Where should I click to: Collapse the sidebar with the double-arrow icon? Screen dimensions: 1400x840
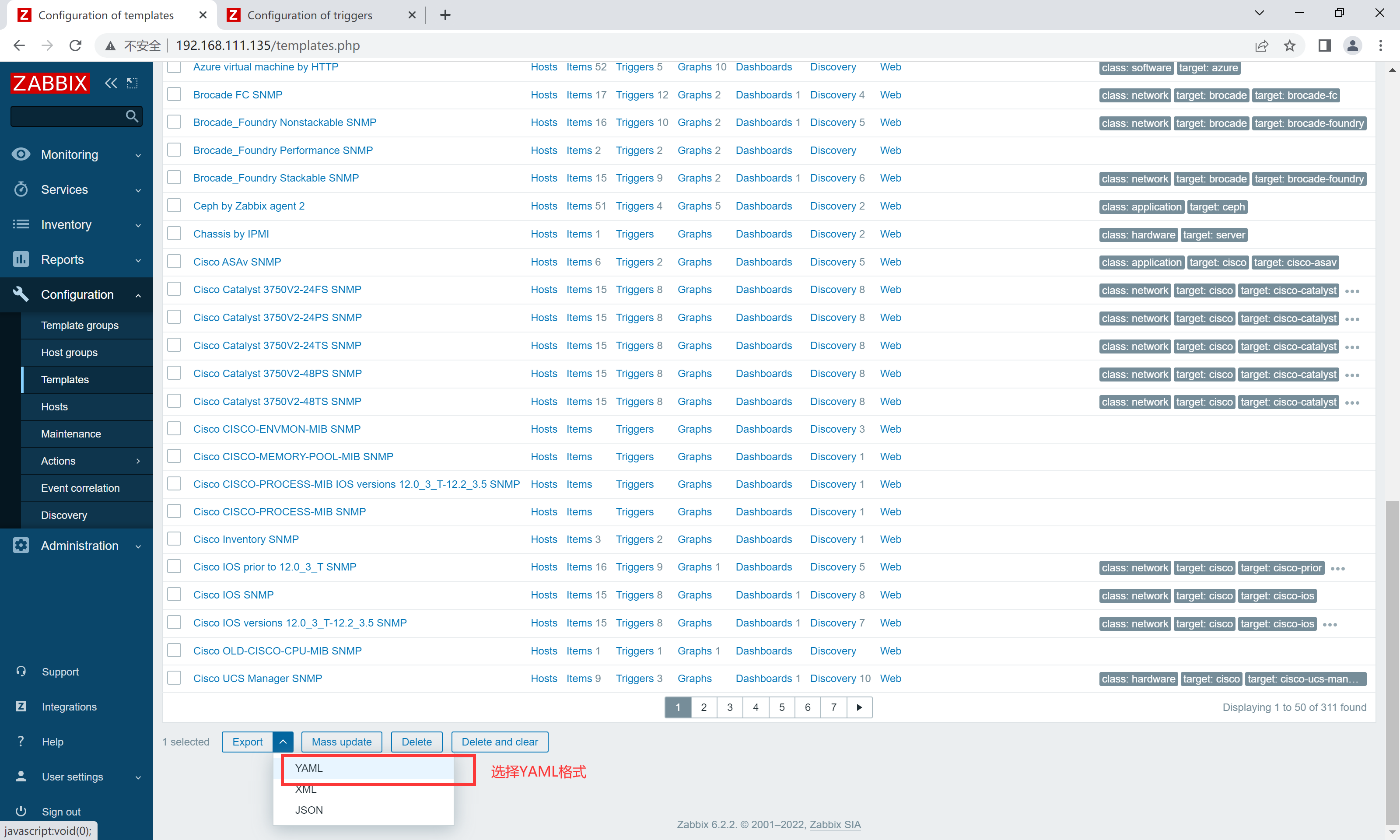[111, 83]
